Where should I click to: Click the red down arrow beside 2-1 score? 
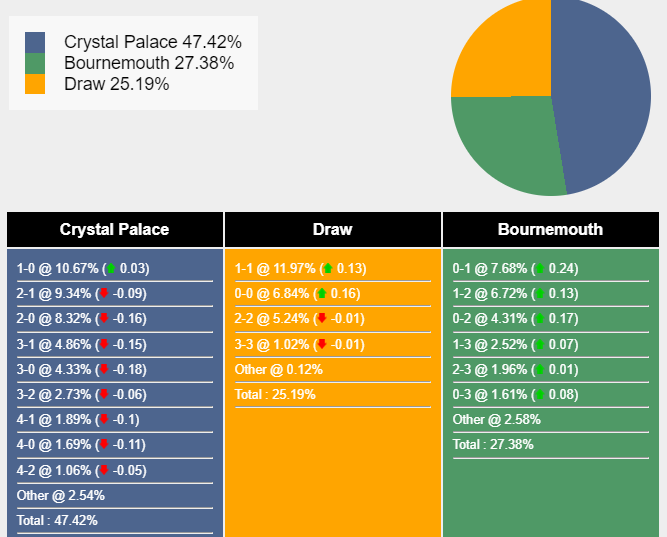pos(104,294)
